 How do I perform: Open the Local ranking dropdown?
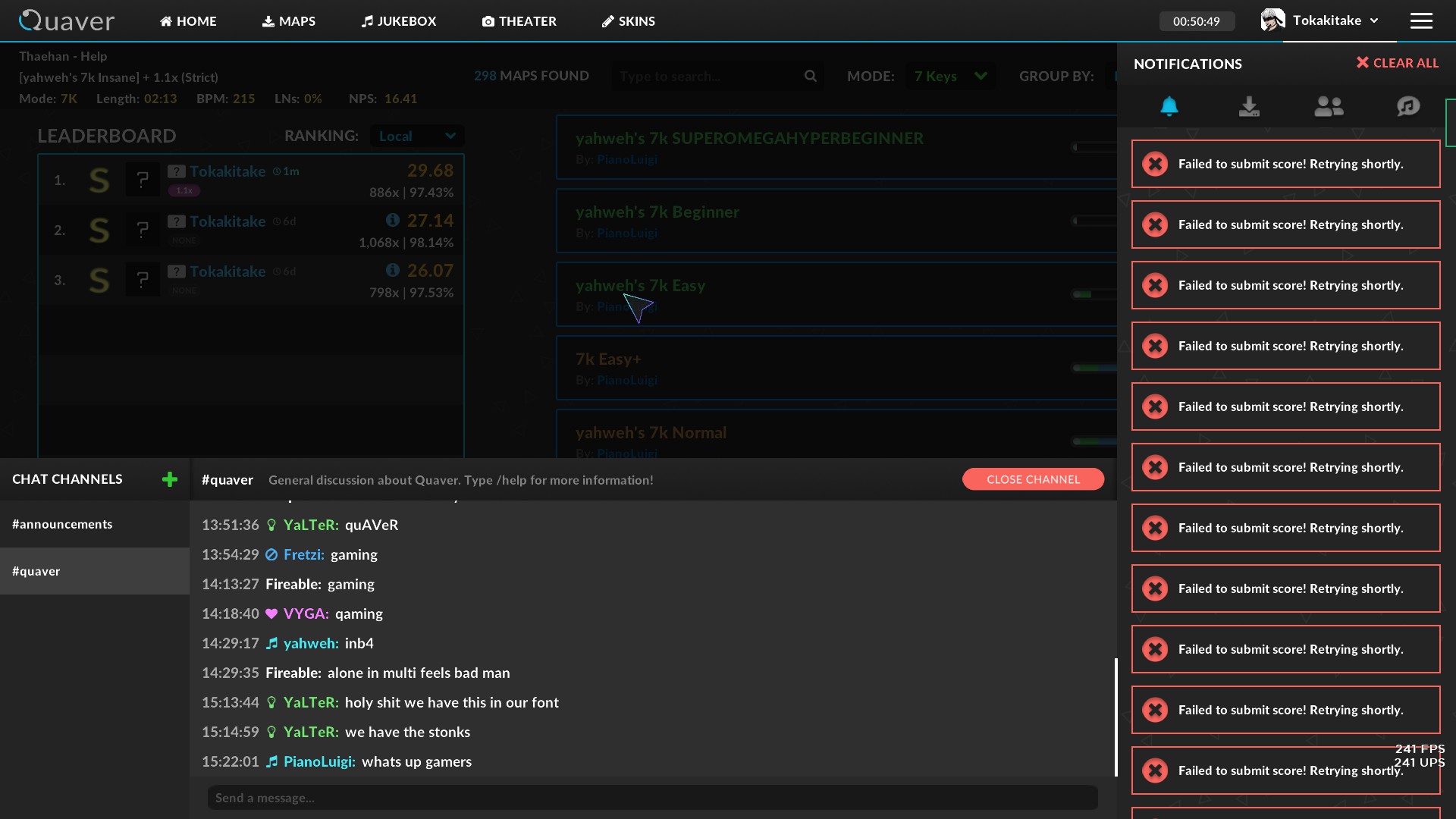click(416, 136)
